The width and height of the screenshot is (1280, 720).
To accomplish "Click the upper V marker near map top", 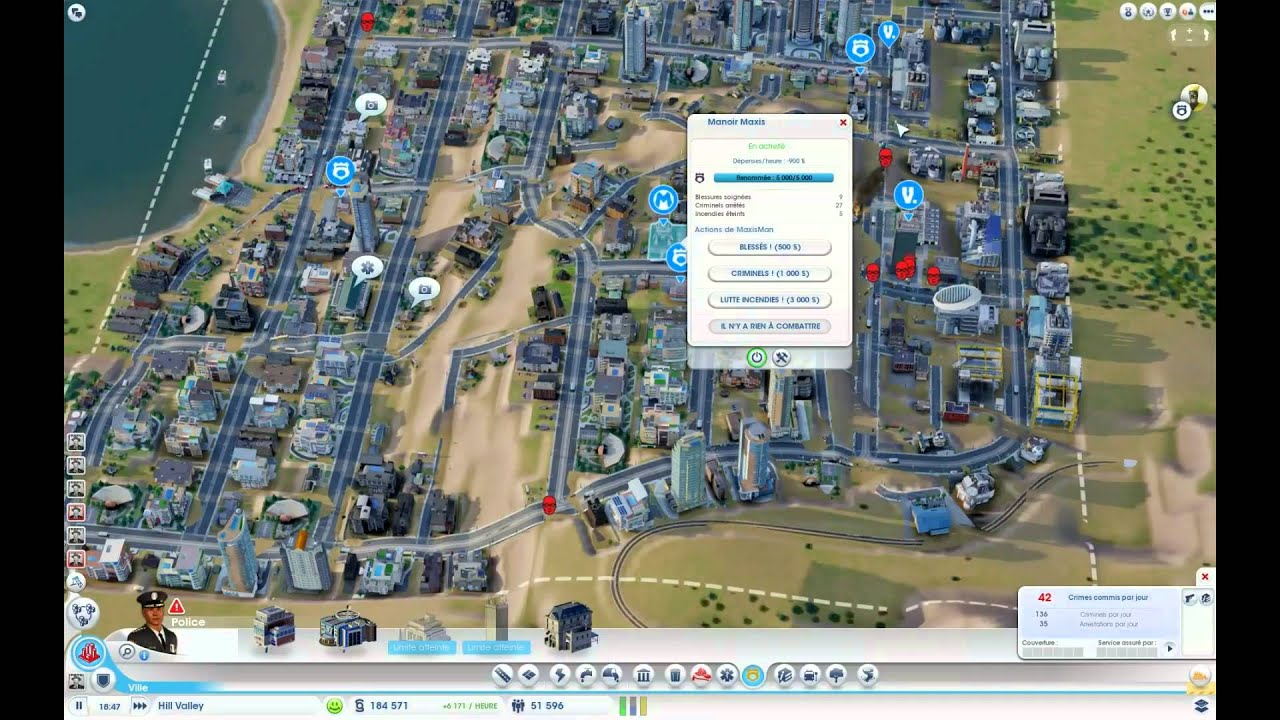I will (888, 34).
